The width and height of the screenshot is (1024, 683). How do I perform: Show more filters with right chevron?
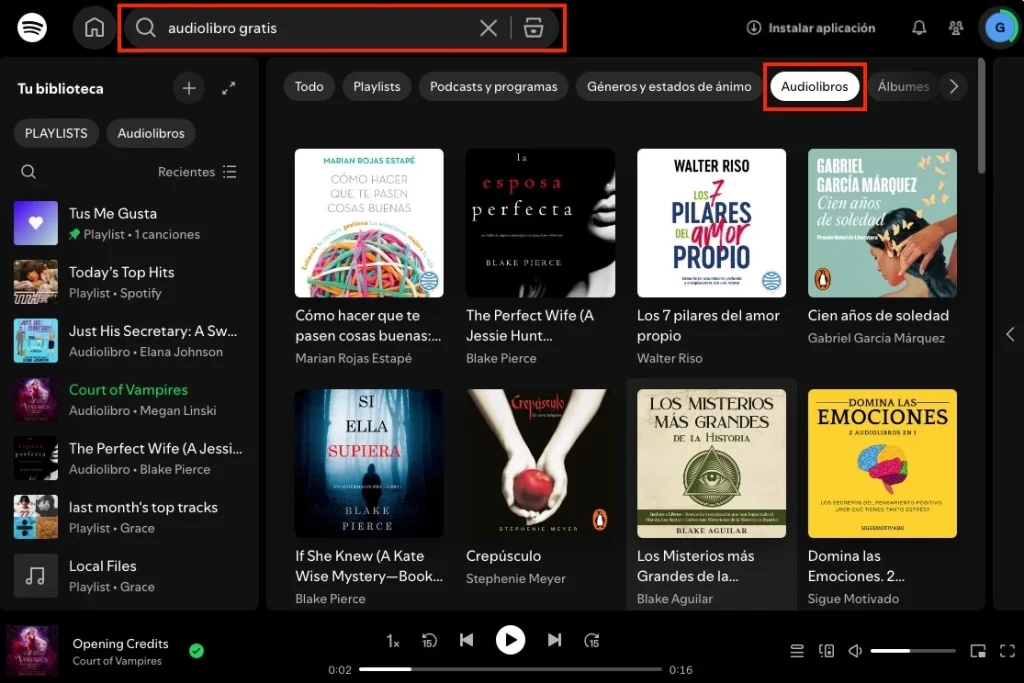coord(953,86)
